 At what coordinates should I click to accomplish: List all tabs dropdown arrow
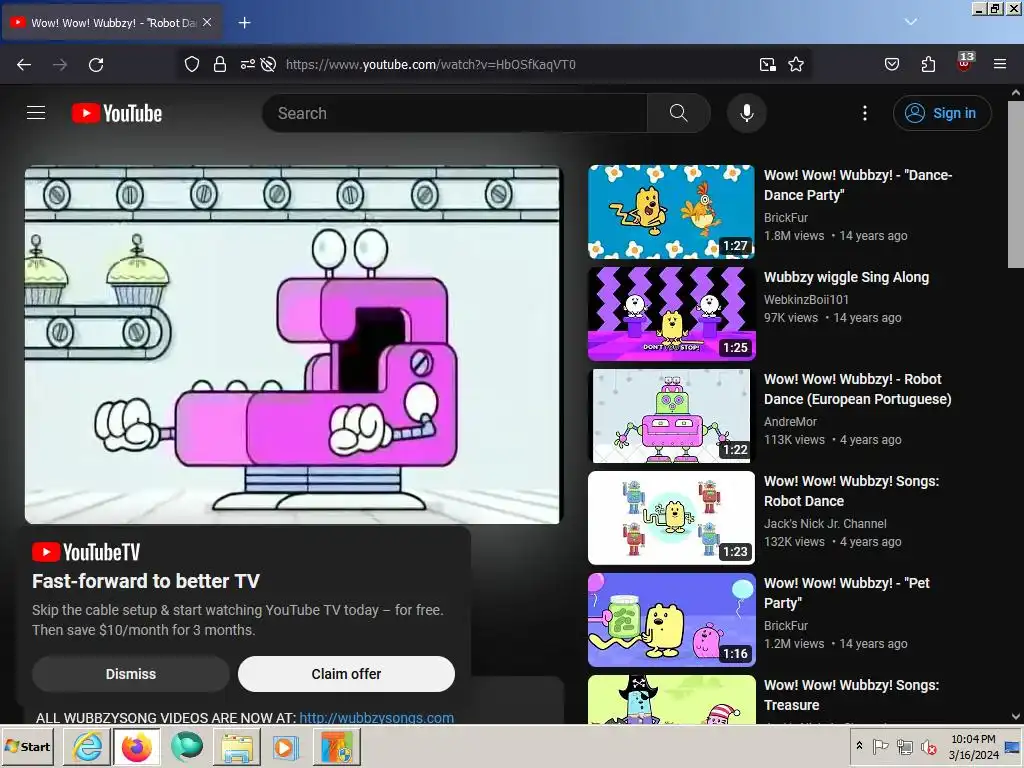click(910, 22)
